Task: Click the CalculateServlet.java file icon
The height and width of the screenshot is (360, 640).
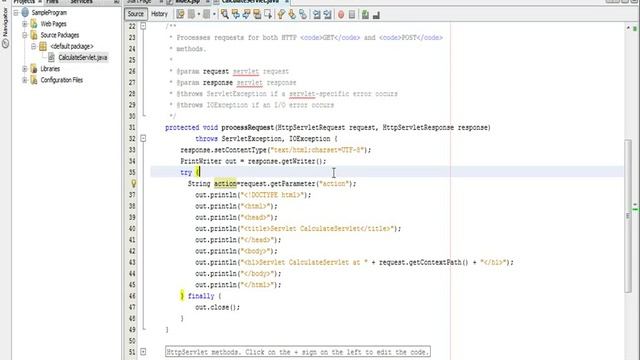Action: (51, 58)
